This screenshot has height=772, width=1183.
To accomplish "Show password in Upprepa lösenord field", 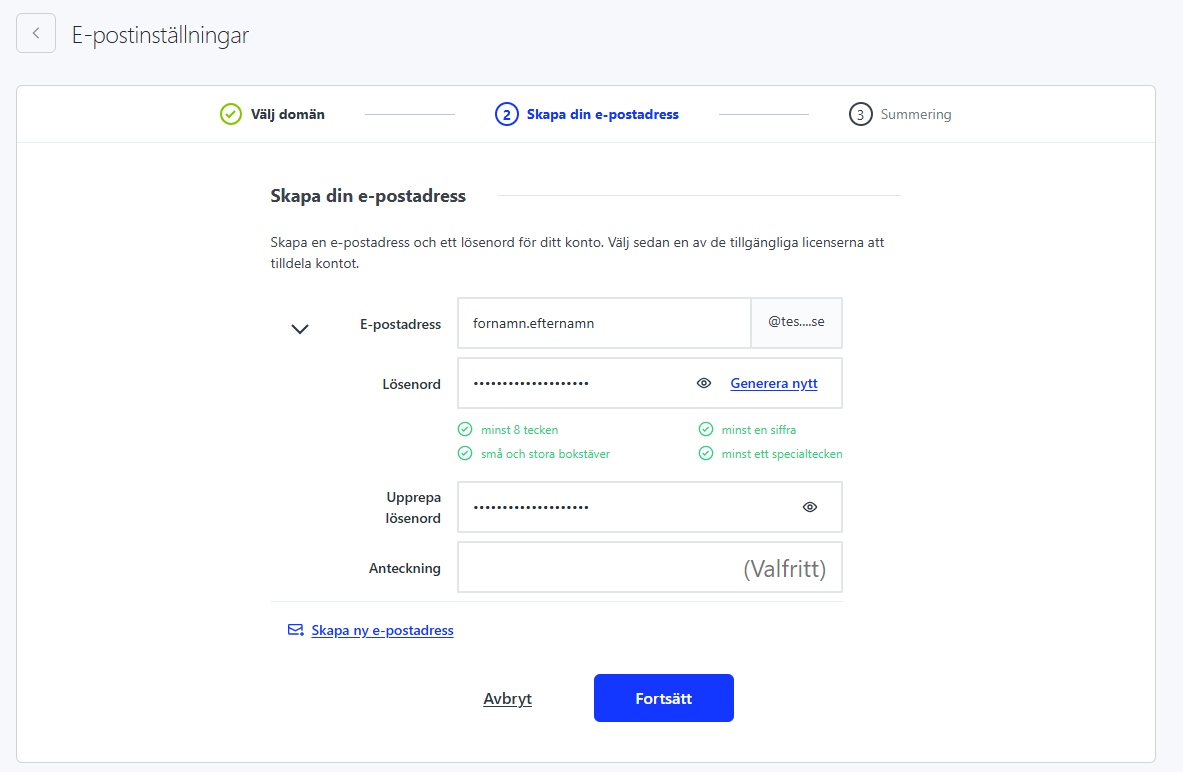I will (810, 507).
